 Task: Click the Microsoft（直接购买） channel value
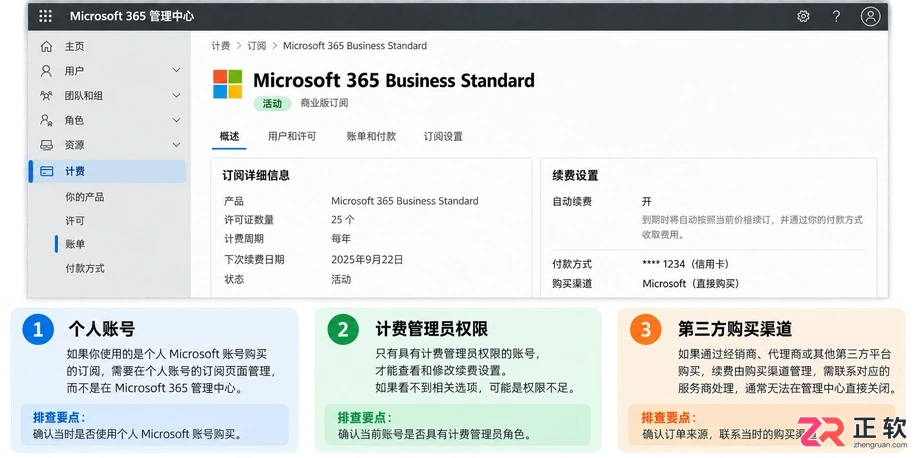(691, 284)
